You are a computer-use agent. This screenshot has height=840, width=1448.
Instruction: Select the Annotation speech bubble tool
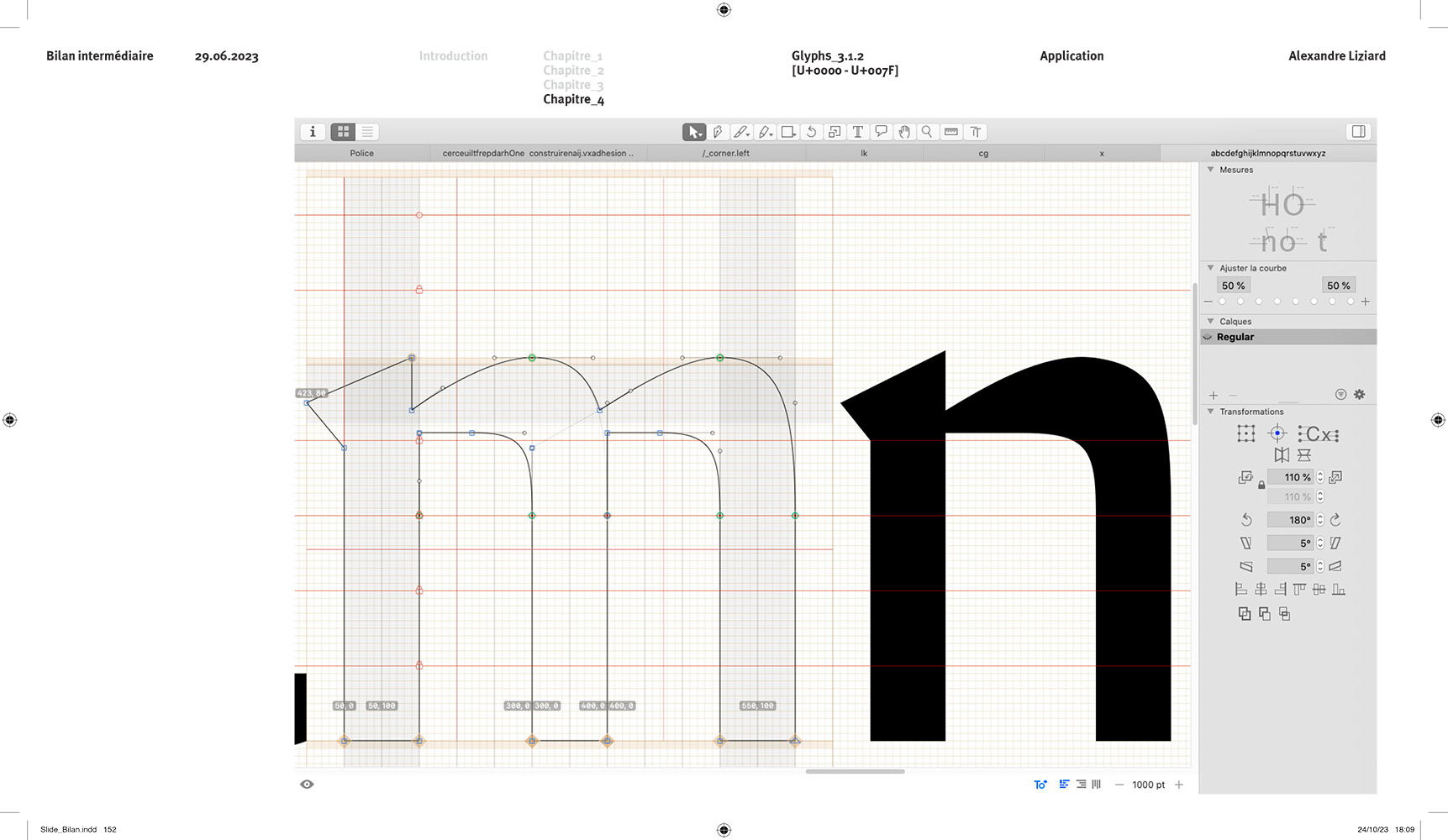[881, 132]
